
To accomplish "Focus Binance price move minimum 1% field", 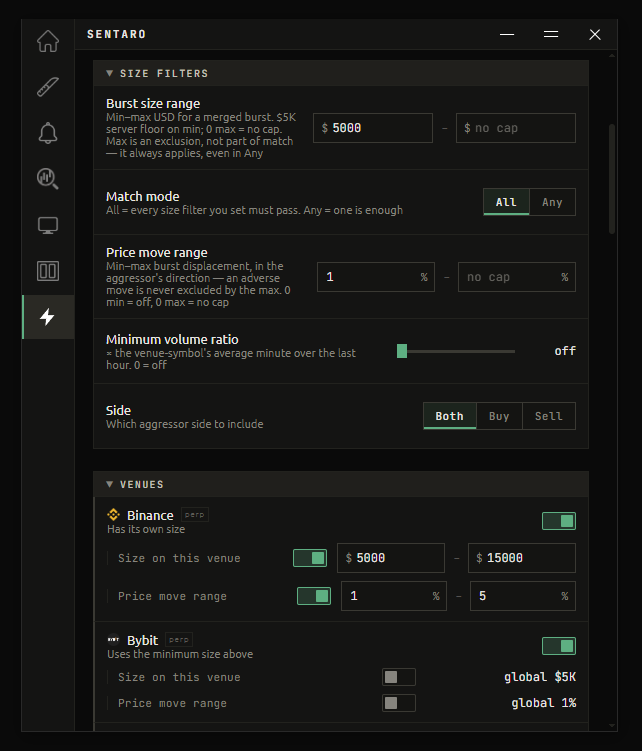I will [x=394, y=596].
